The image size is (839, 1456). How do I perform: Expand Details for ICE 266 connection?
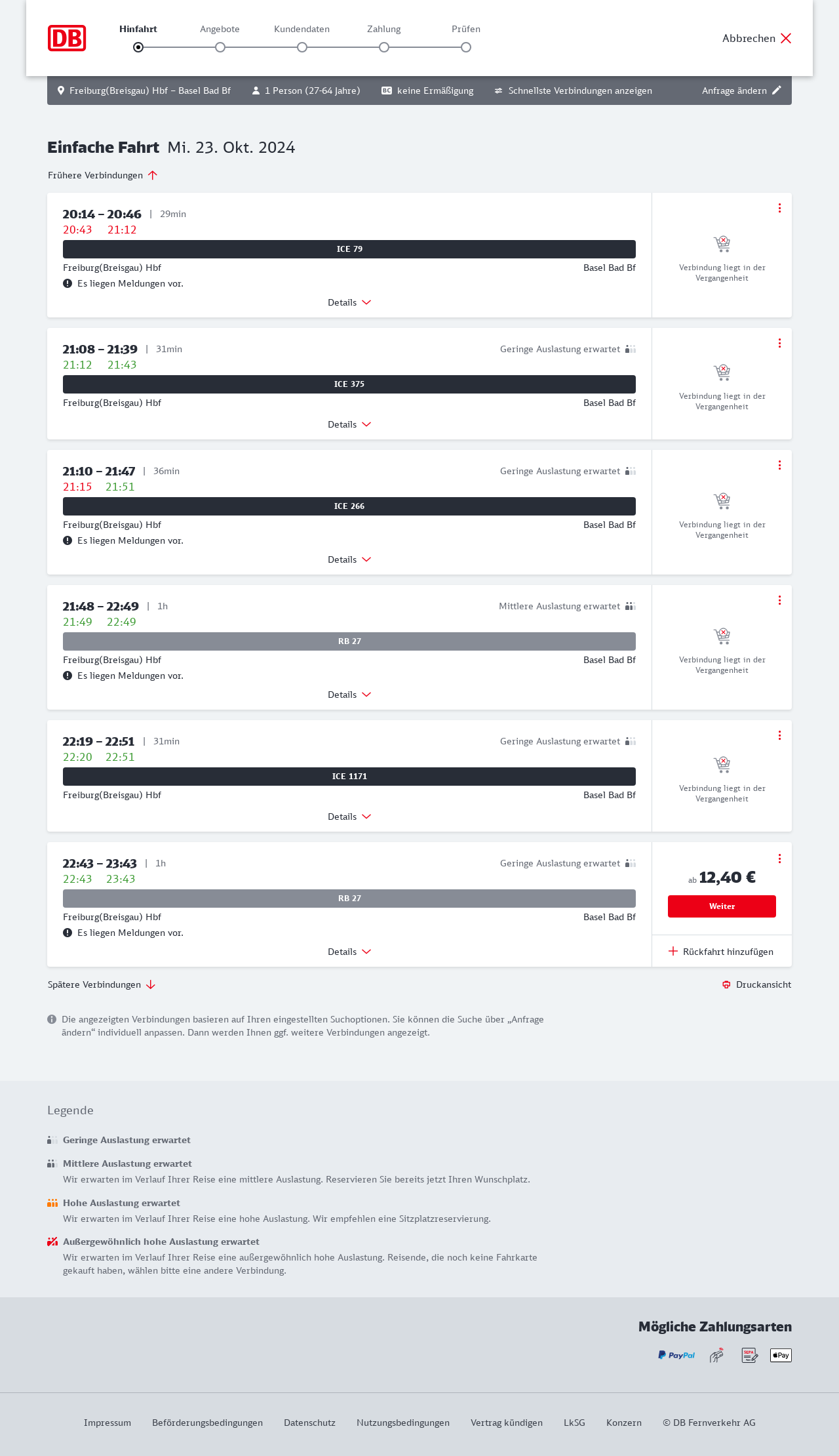click(x=349, y=559)
